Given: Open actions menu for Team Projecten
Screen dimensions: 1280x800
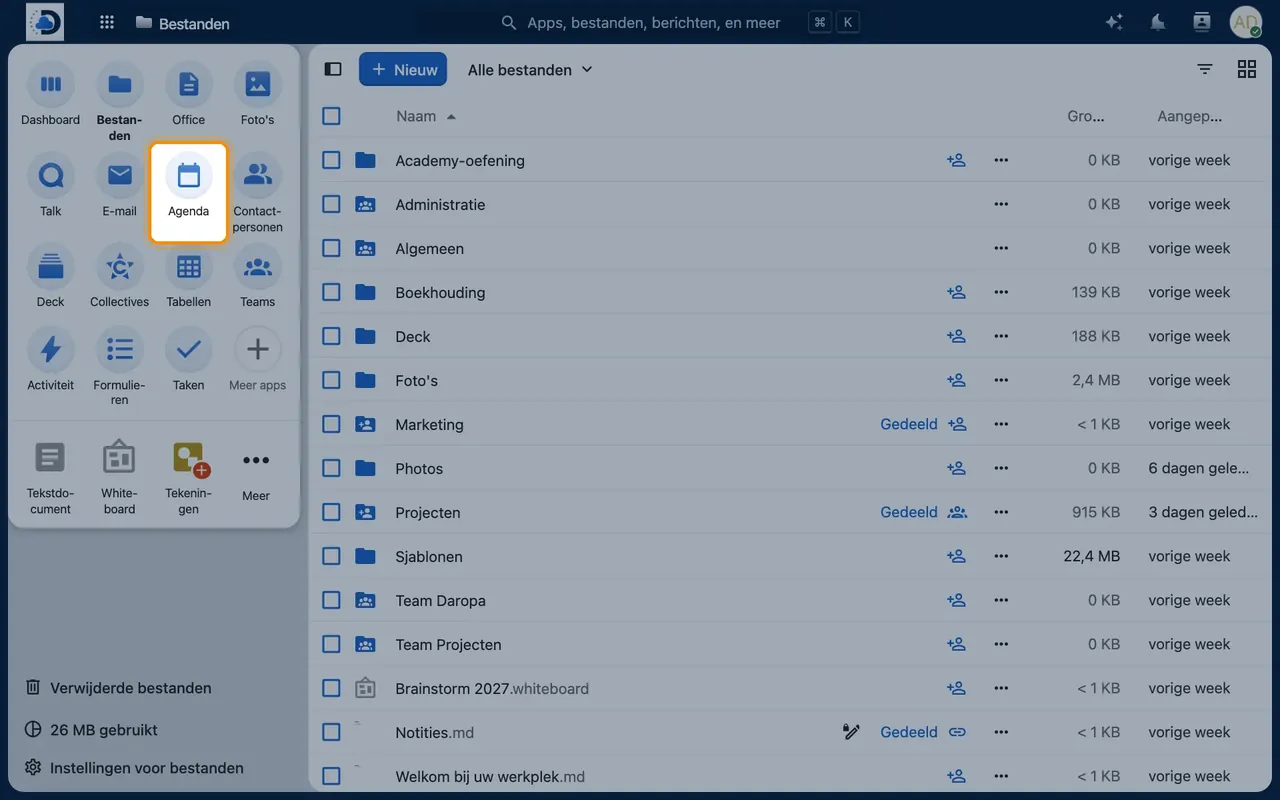Looking at the screenshot, I should point(1001,644).
